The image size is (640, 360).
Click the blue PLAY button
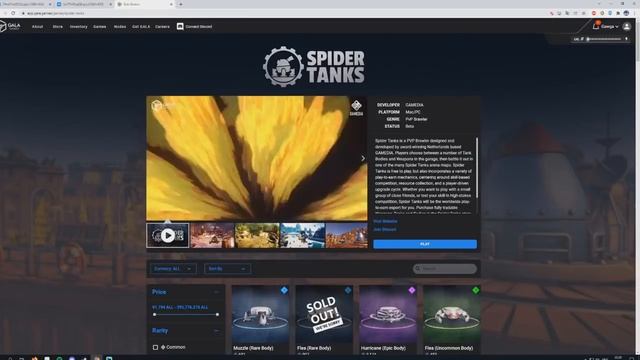tap(425, 244)
